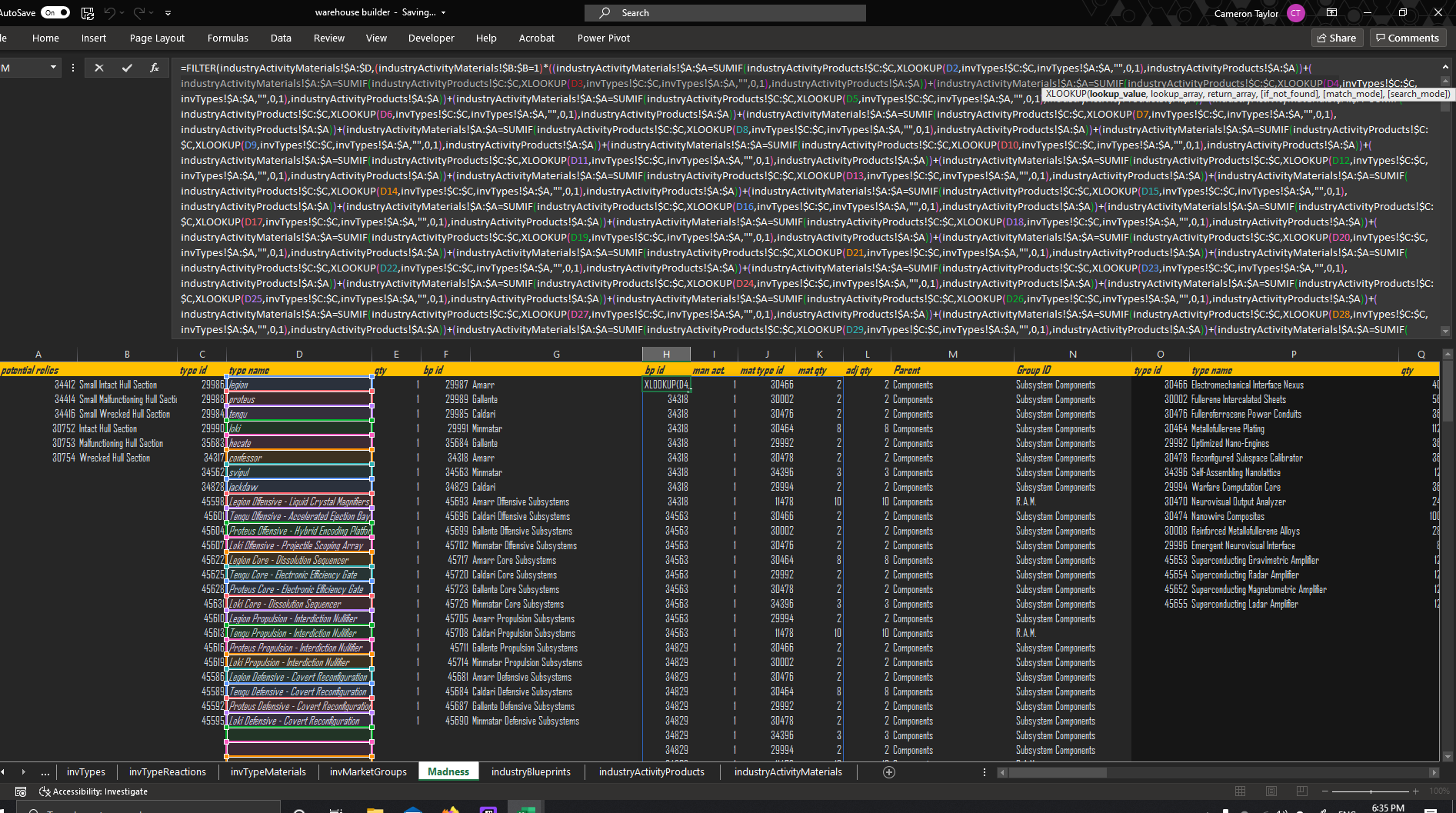This screenshot has width=1456, height=813.
Task: Commit the formula with the checkmark icon
Action: [x=127, y=68]
